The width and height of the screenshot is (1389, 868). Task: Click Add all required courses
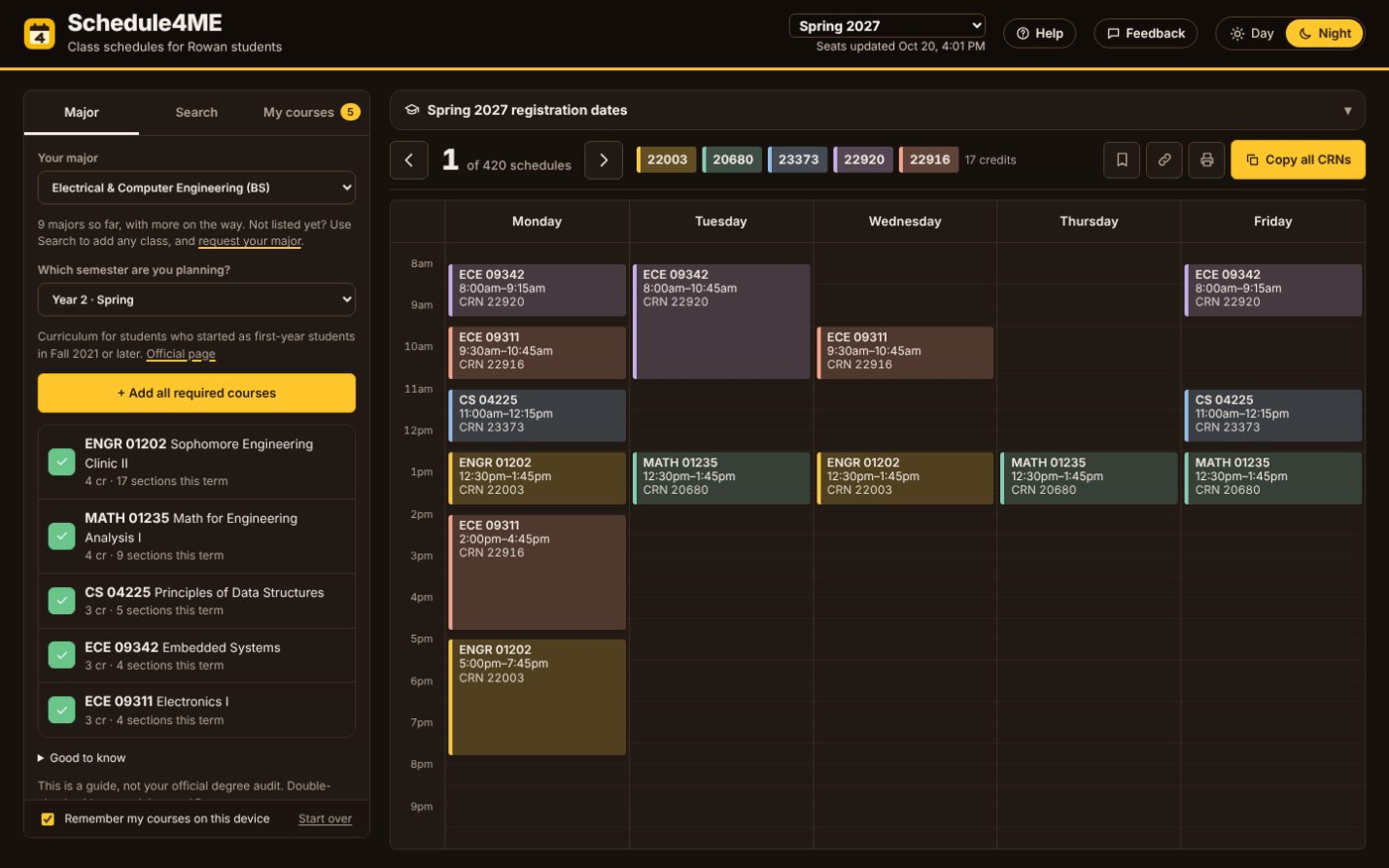196,393
